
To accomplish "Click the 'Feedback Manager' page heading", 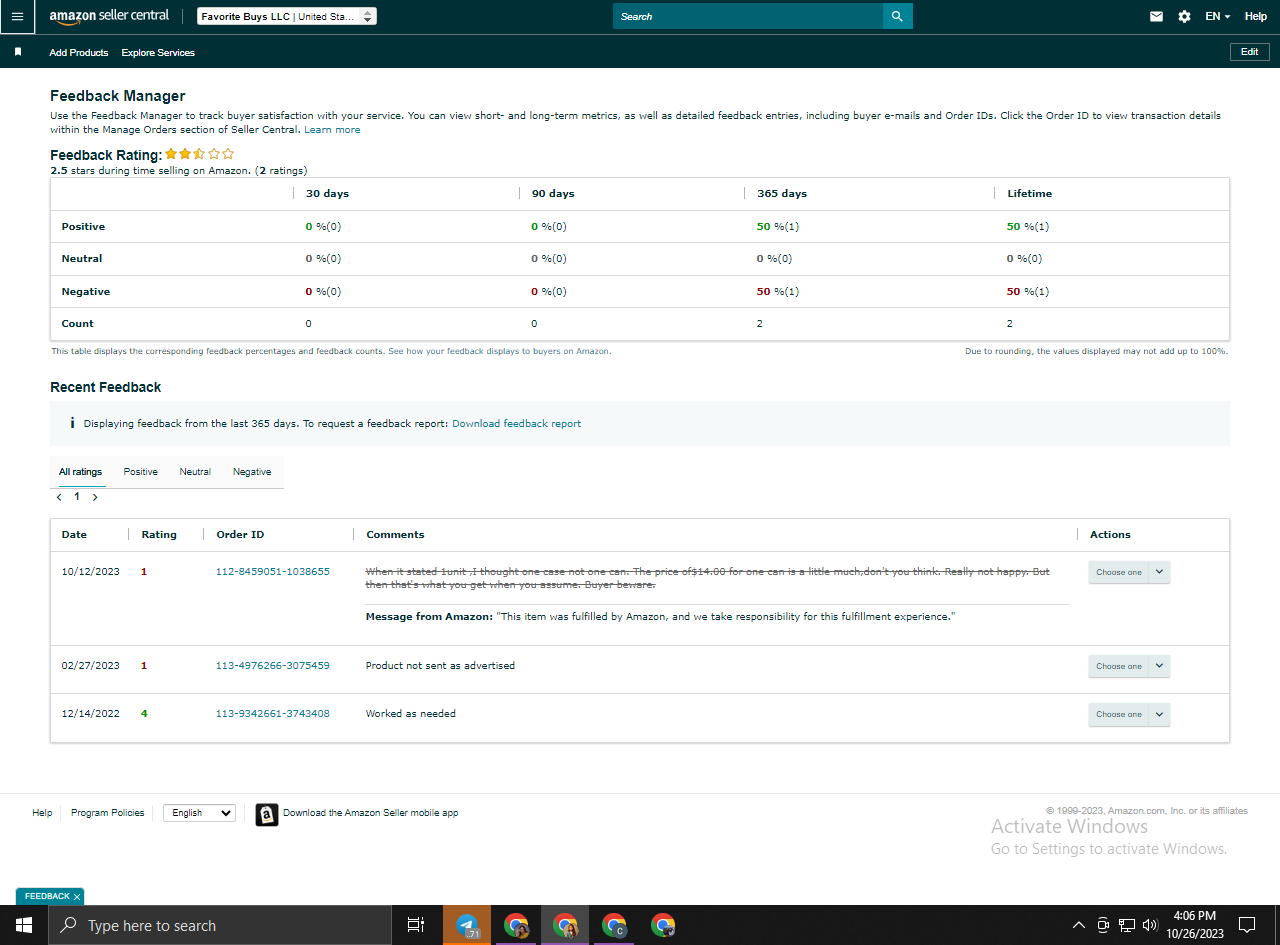I will pyautogui.click(x=118, y=96).
